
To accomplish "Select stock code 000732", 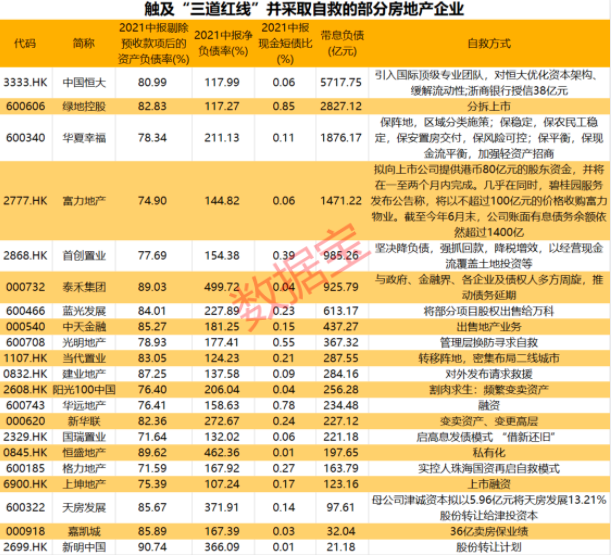I will 25,287.
